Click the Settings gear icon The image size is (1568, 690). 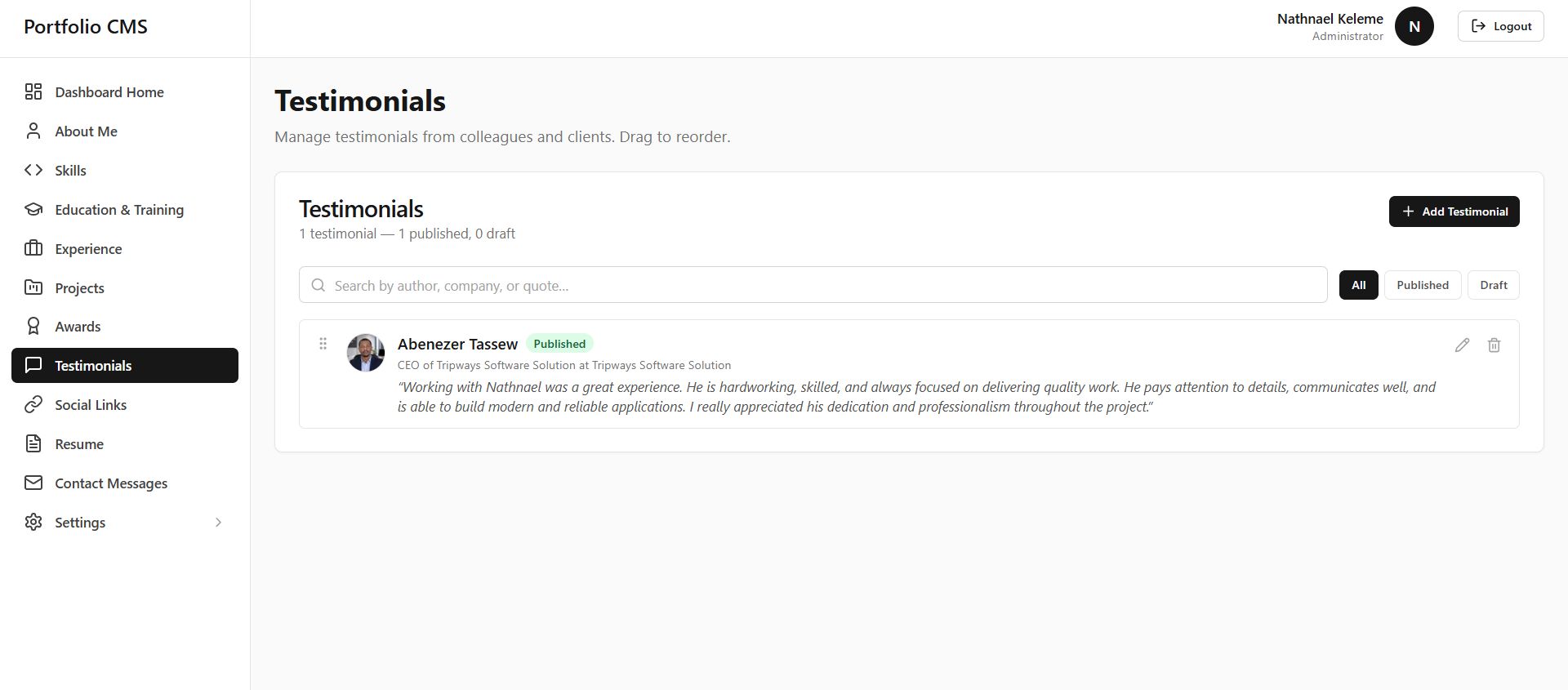pos(33,522)
